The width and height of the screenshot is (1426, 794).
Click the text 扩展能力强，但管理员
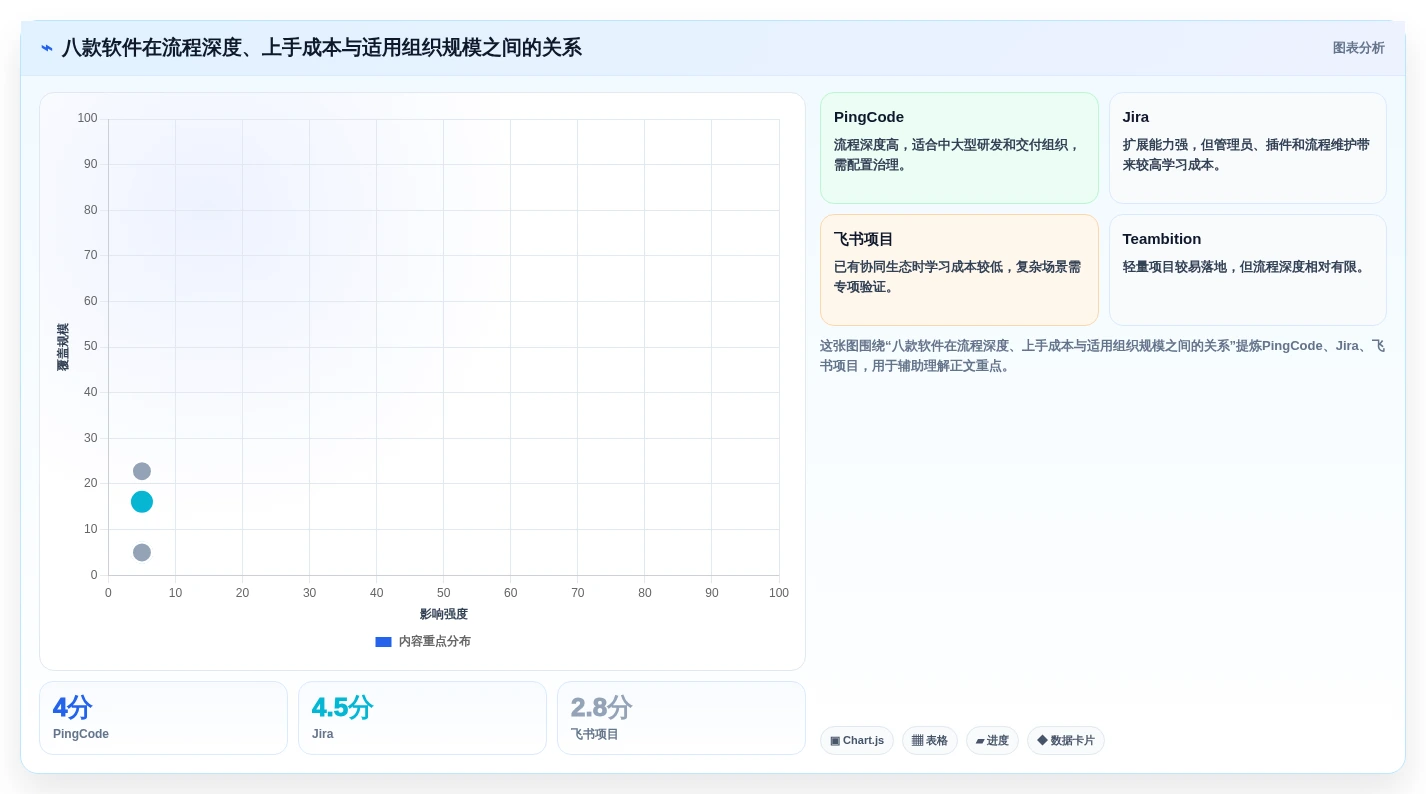point(1246,155)
